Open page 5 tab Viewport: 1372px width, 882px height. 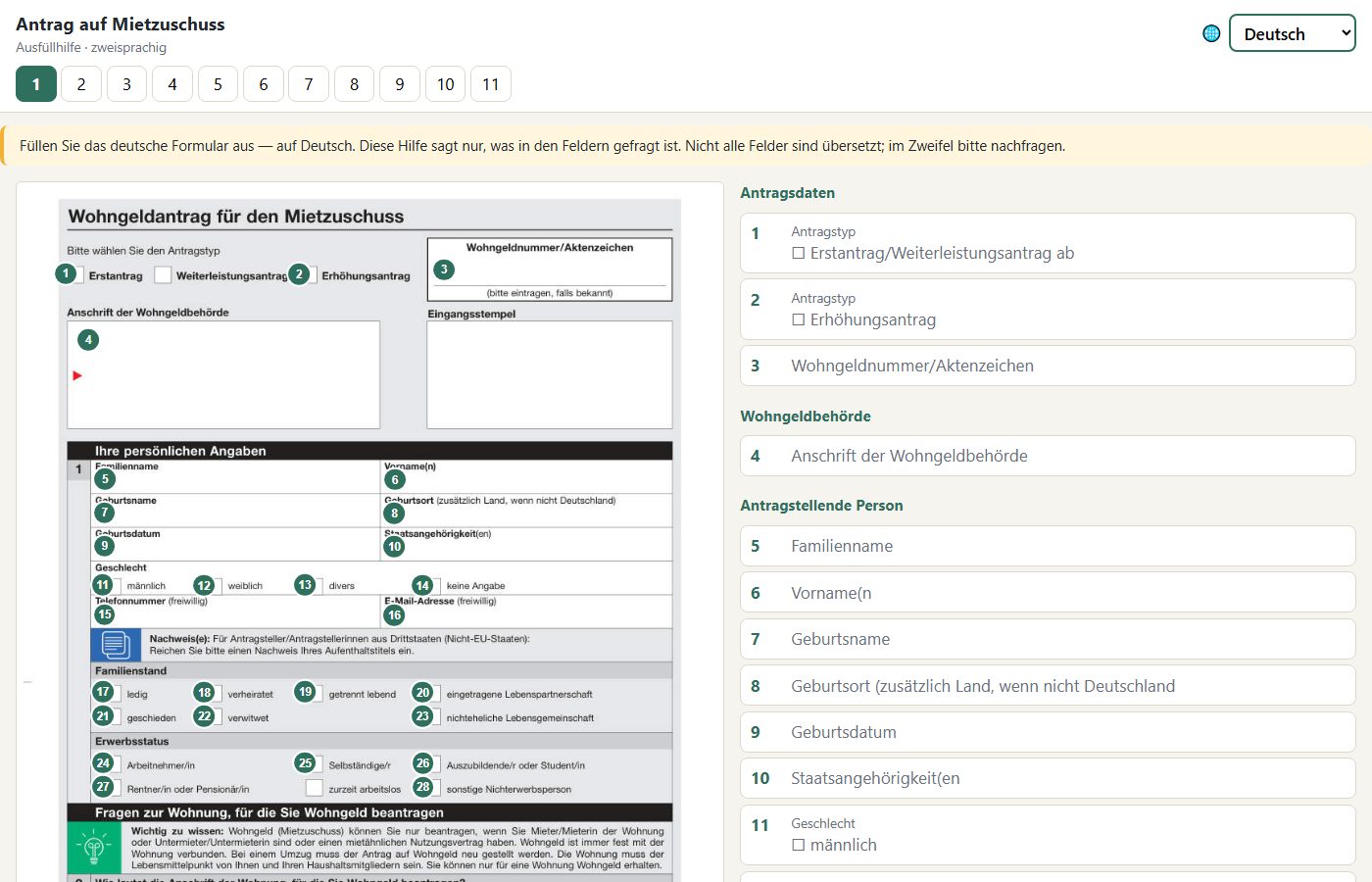point(218,84)
